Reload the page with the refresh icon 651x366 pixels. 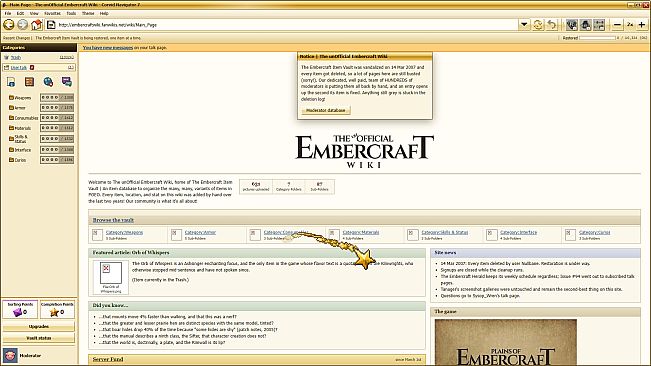click(538, 25)
